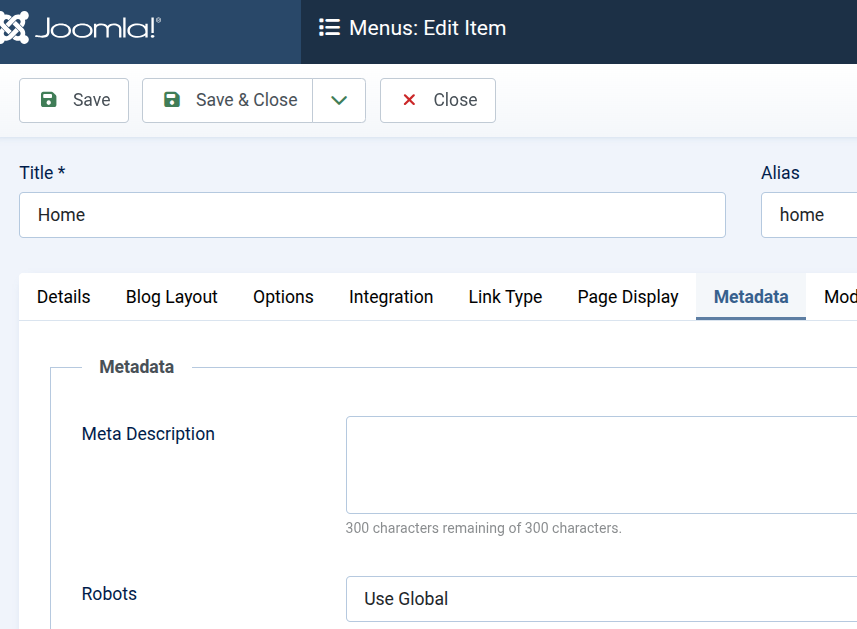
Task: Go to the Integration tab
Action: tap(391, 297)
